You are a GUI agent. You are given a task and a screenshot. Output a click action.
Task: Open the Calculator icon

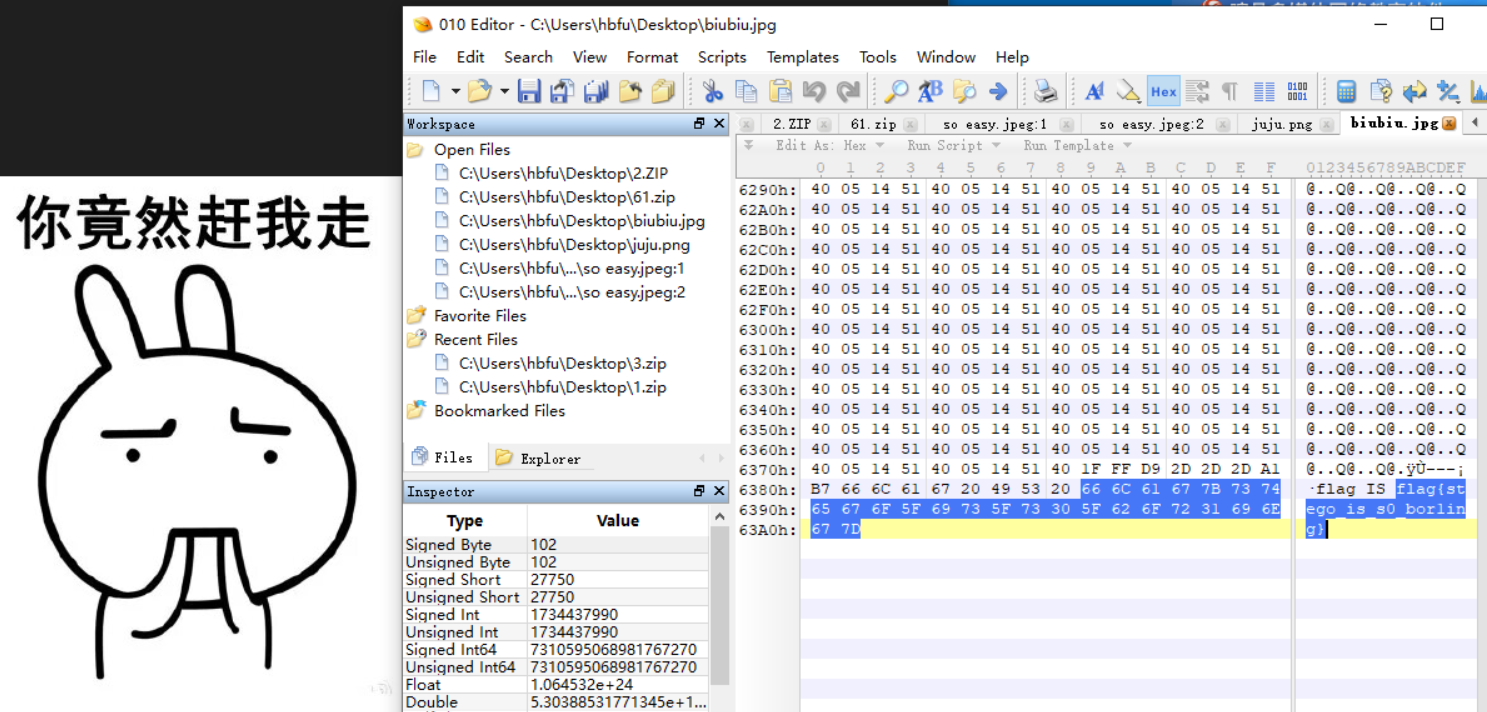[1346, 92]
